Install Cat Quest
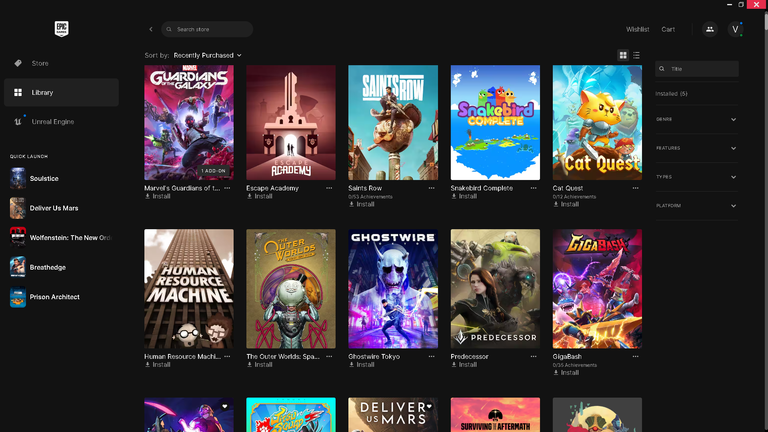Viewport: 768px width, 432px height. (566, 204)
